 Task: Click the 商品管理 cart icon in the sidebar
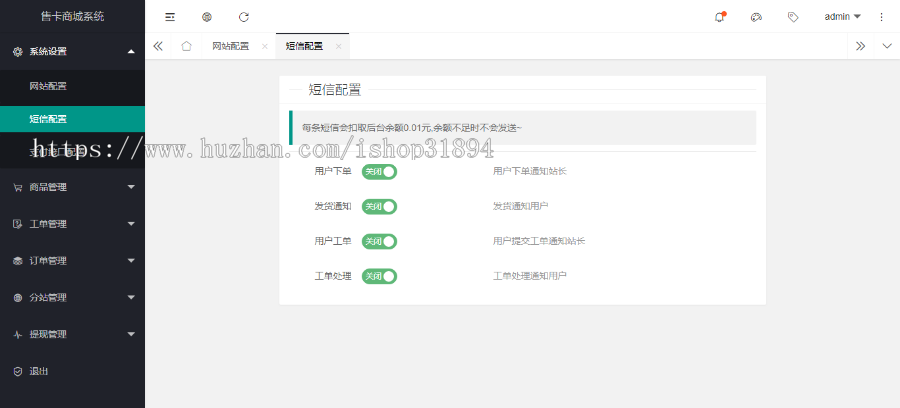[x=18, y=187]
